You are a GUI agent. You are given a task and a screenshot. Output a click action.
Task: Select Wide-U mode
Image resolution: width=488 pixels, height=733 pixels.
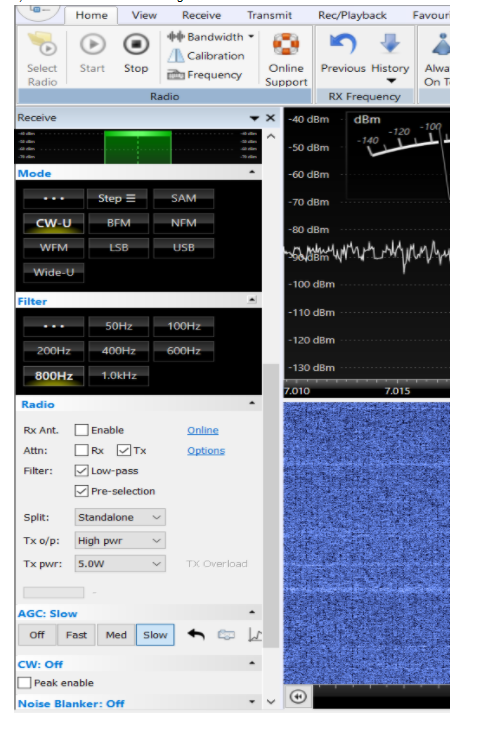[54, 273]
